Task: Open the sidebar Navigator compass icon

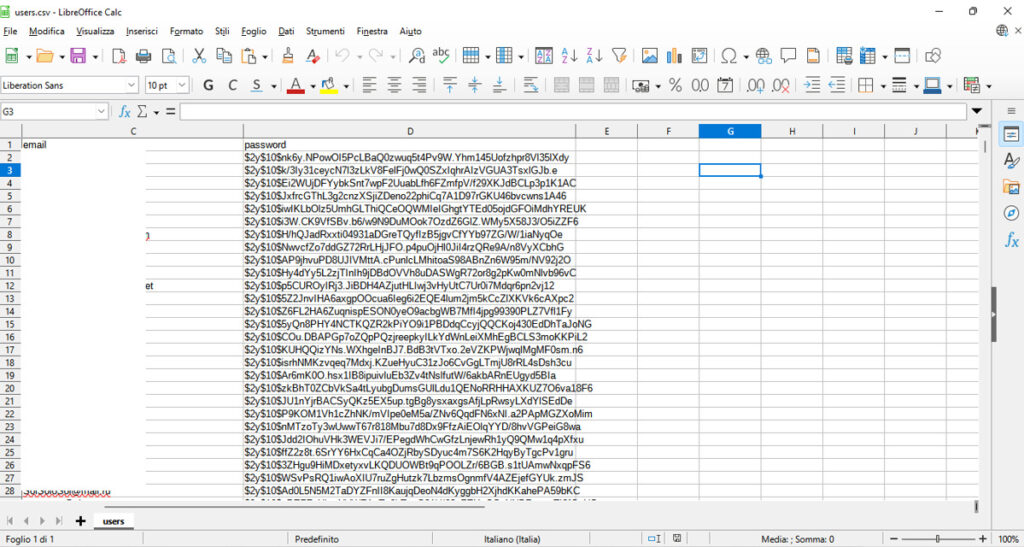Action: pos(1011,213)
